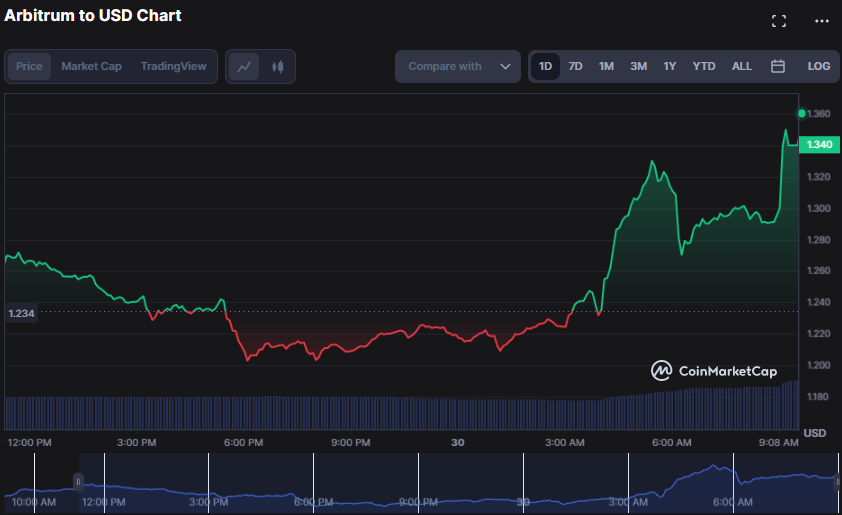Switch to the TradingView tab
Screen dimensions: 842x515
click(x=173, y=67)
